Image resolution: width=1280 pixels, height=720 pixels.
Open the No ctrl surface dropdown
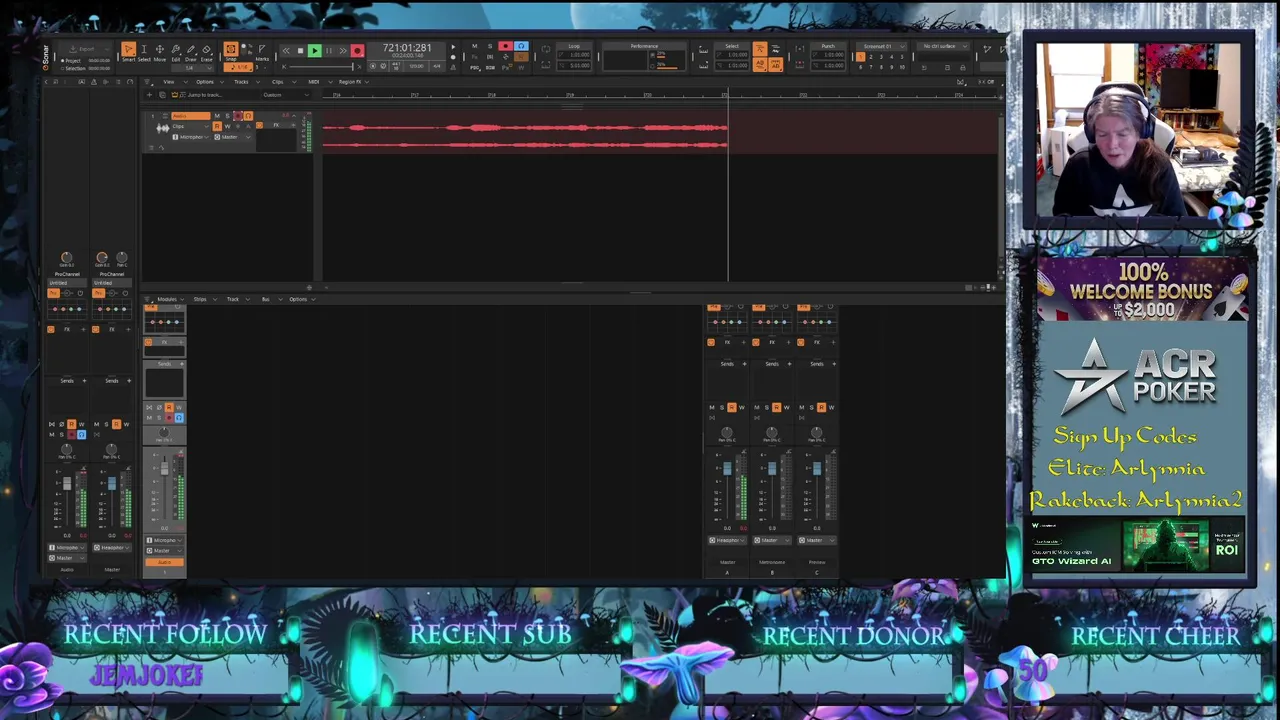click(943, 46)
